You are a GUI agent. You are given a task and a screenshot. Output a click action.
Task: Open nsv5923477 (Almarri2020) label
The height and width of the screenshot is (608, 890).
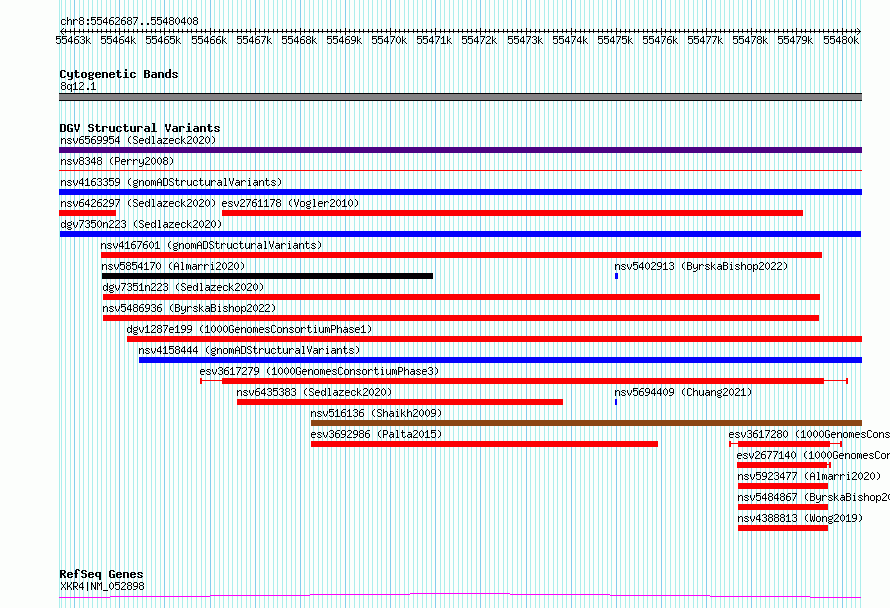[x=809, y=476]
